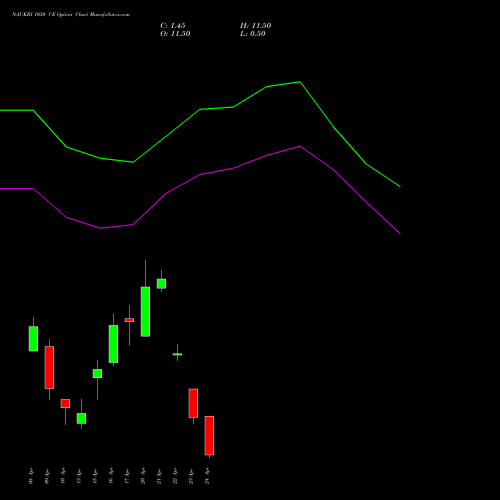The image size is (500, 500).
Task: Click the small green candle for 21 Apr
Action: coord(161,284)
